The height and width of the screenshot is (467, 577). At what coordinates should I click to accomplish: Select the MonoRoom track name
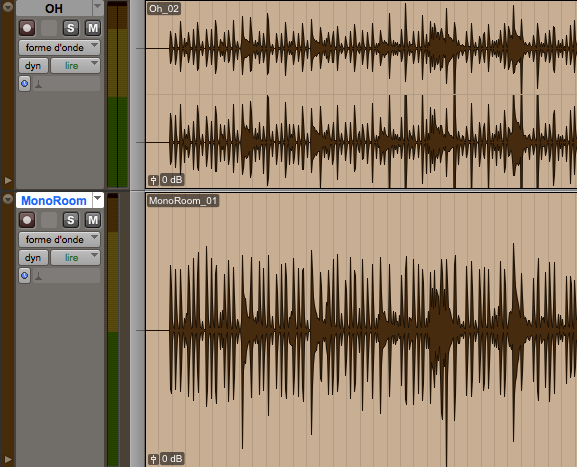tap(54, 201)
